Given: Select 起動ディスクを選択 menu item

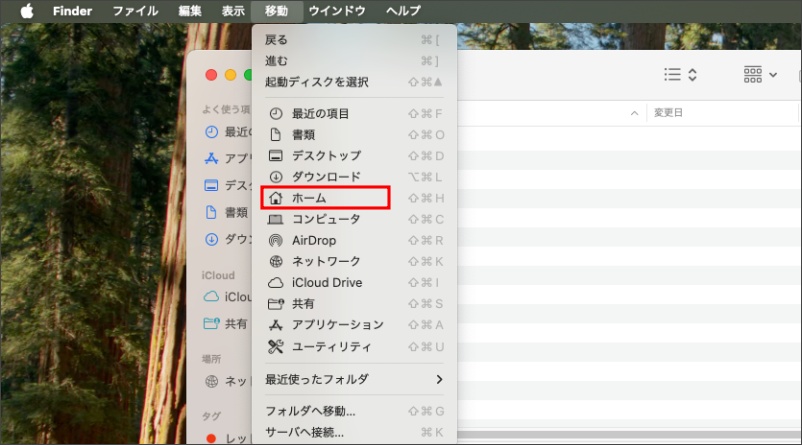Looking at the screenshot, I should point(317,82).
